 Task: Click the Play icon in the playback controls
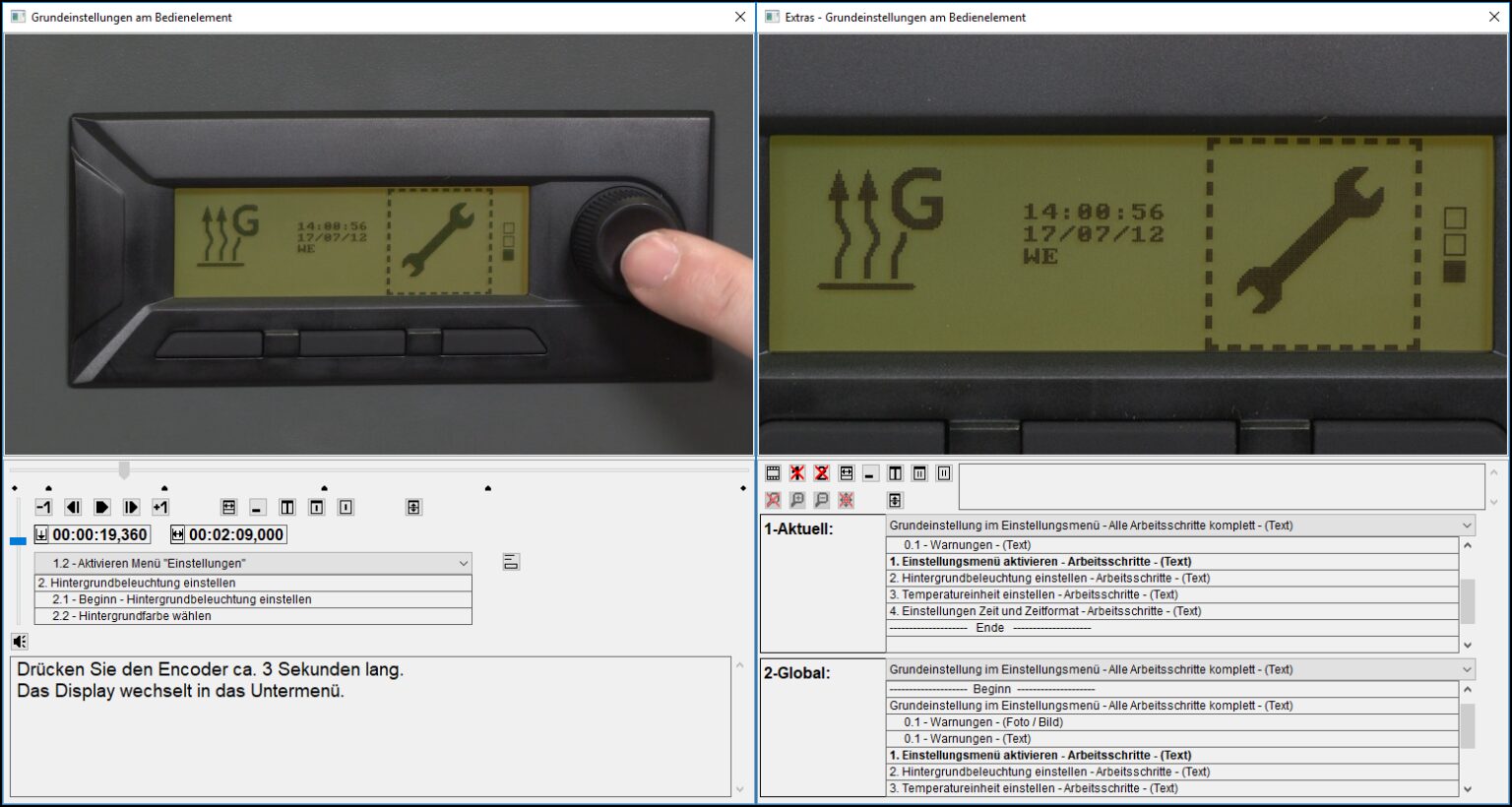102,507
